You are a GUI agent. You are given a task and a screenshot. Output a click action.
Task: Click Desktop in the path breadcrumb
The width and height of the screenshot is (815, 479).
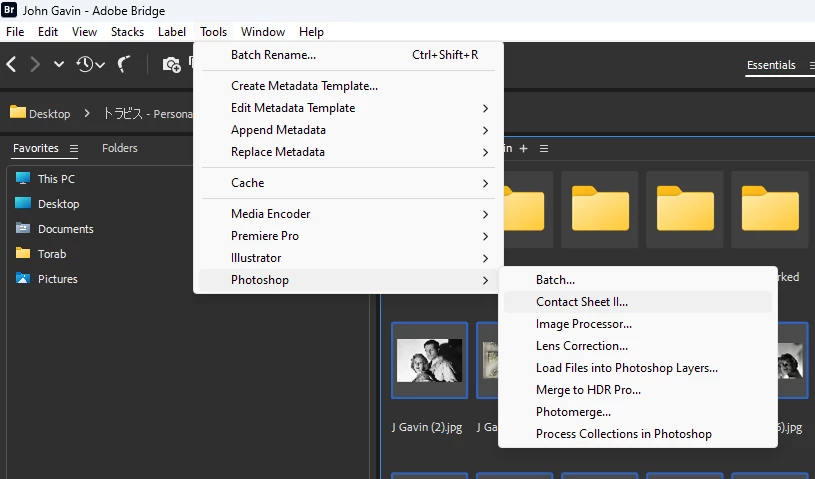tap(41, 113)
